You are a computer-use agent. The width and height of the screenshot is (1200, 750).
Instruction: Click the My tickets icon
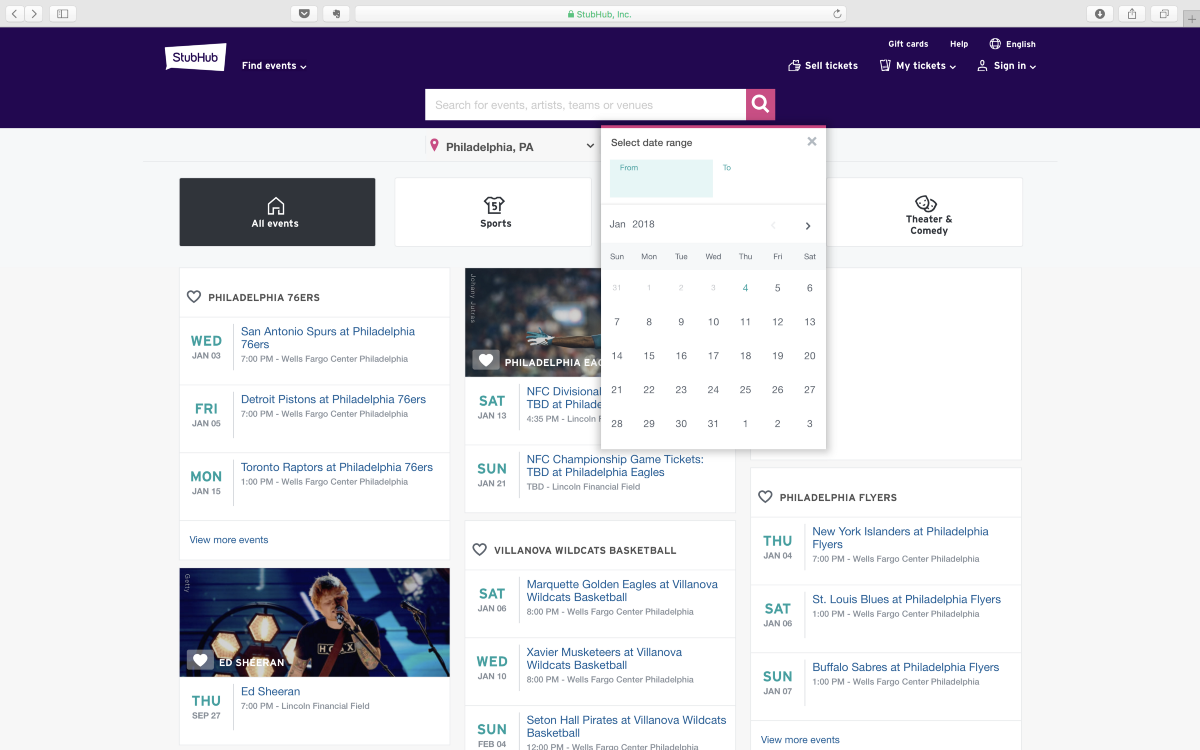(885, 65)
